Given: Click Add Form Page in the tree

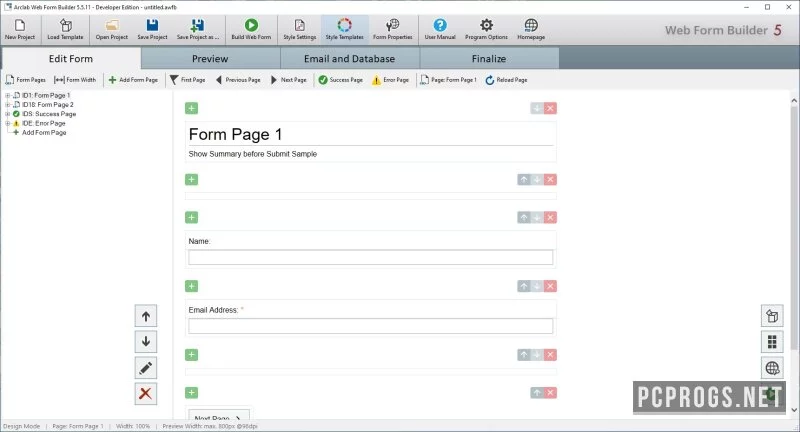Looking at the screenshot, I should [x=44, y=133].
